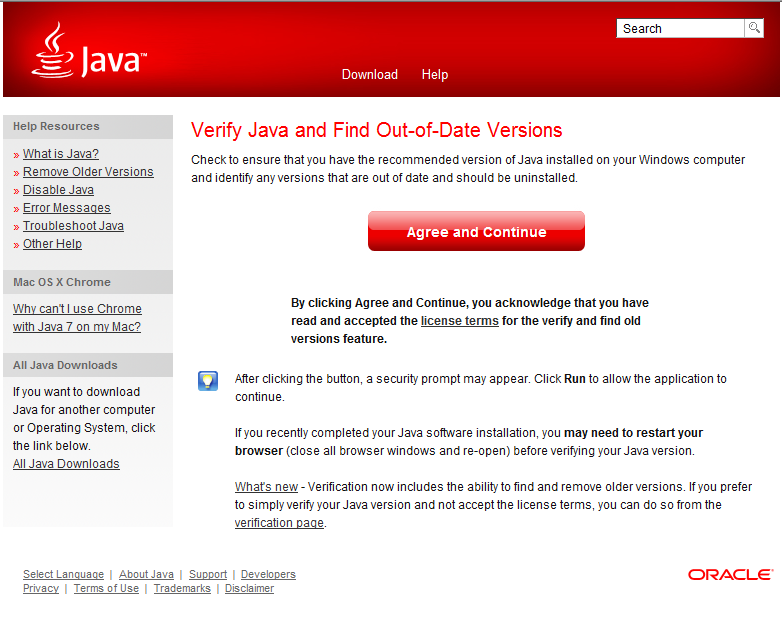
Task: Open the Other Help link
Action: point(52,243)
